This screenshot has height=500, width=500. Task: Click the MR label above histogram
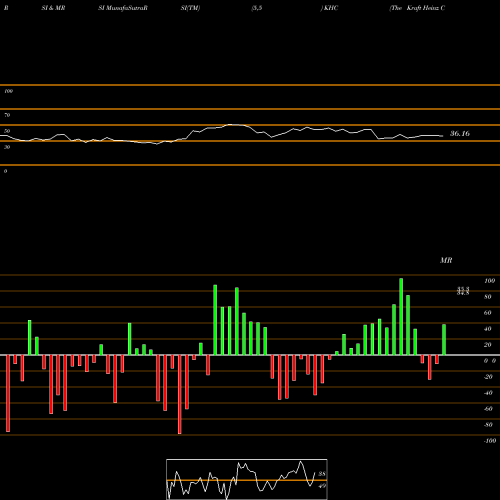(446, 260)
